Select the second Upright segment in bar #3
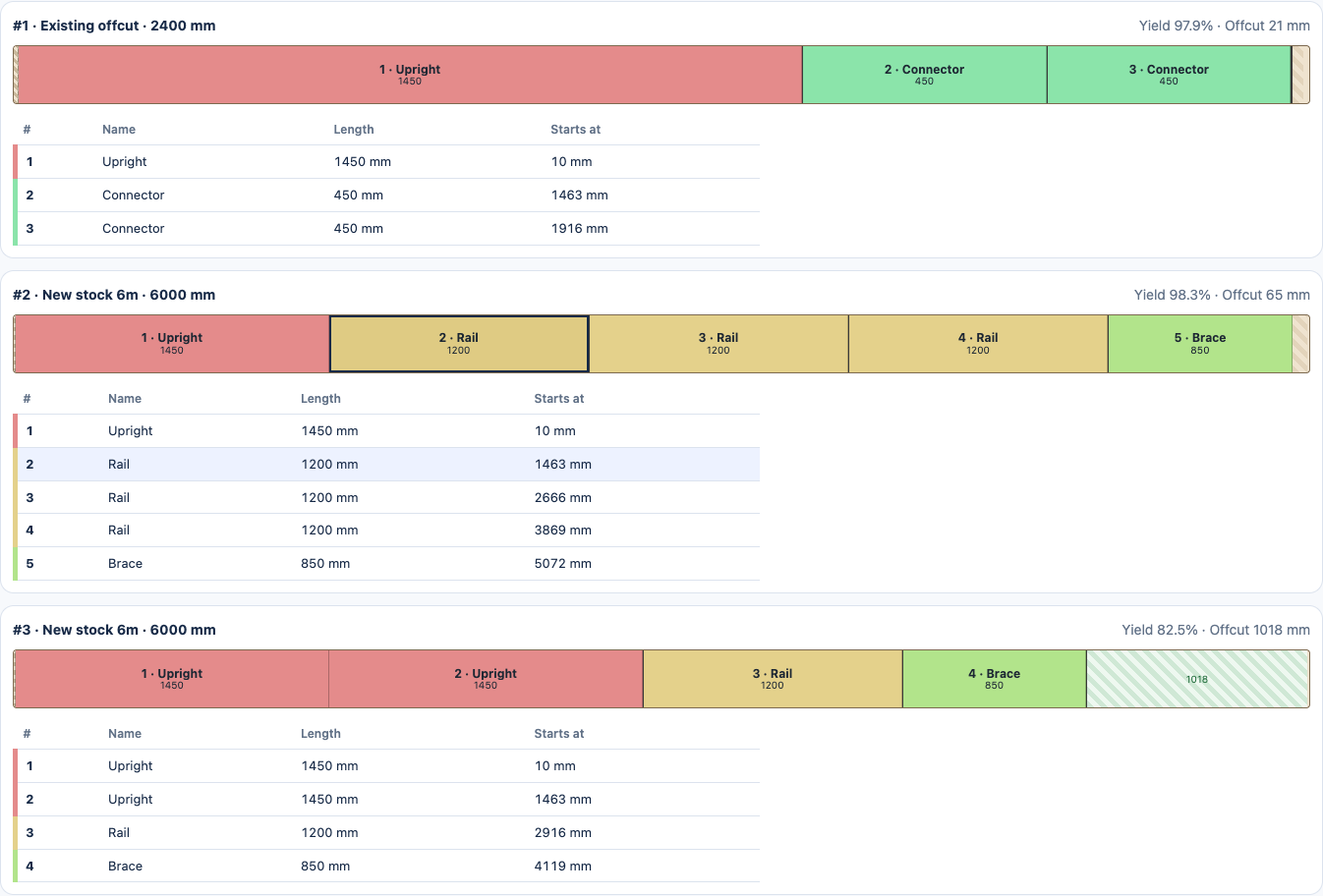Screen dimensions: 1323x896 point(486,679)
